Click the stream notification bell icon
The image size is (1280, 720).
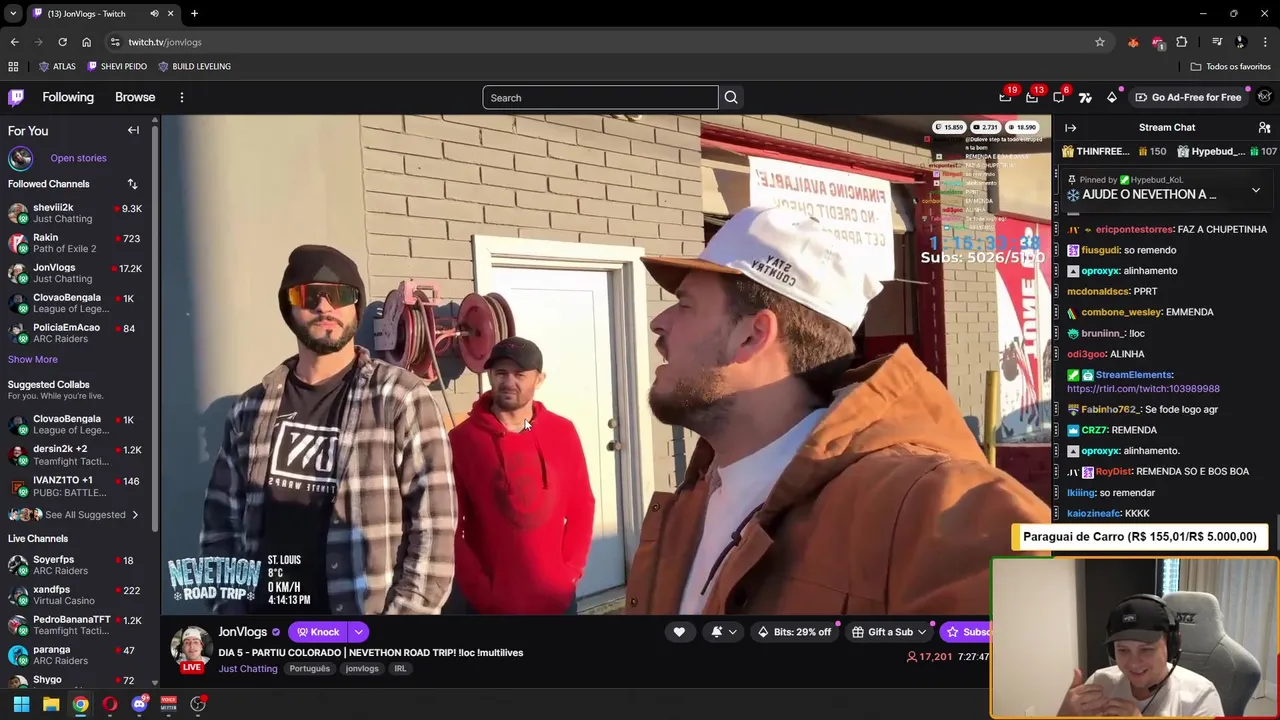(x=717, y=632)
